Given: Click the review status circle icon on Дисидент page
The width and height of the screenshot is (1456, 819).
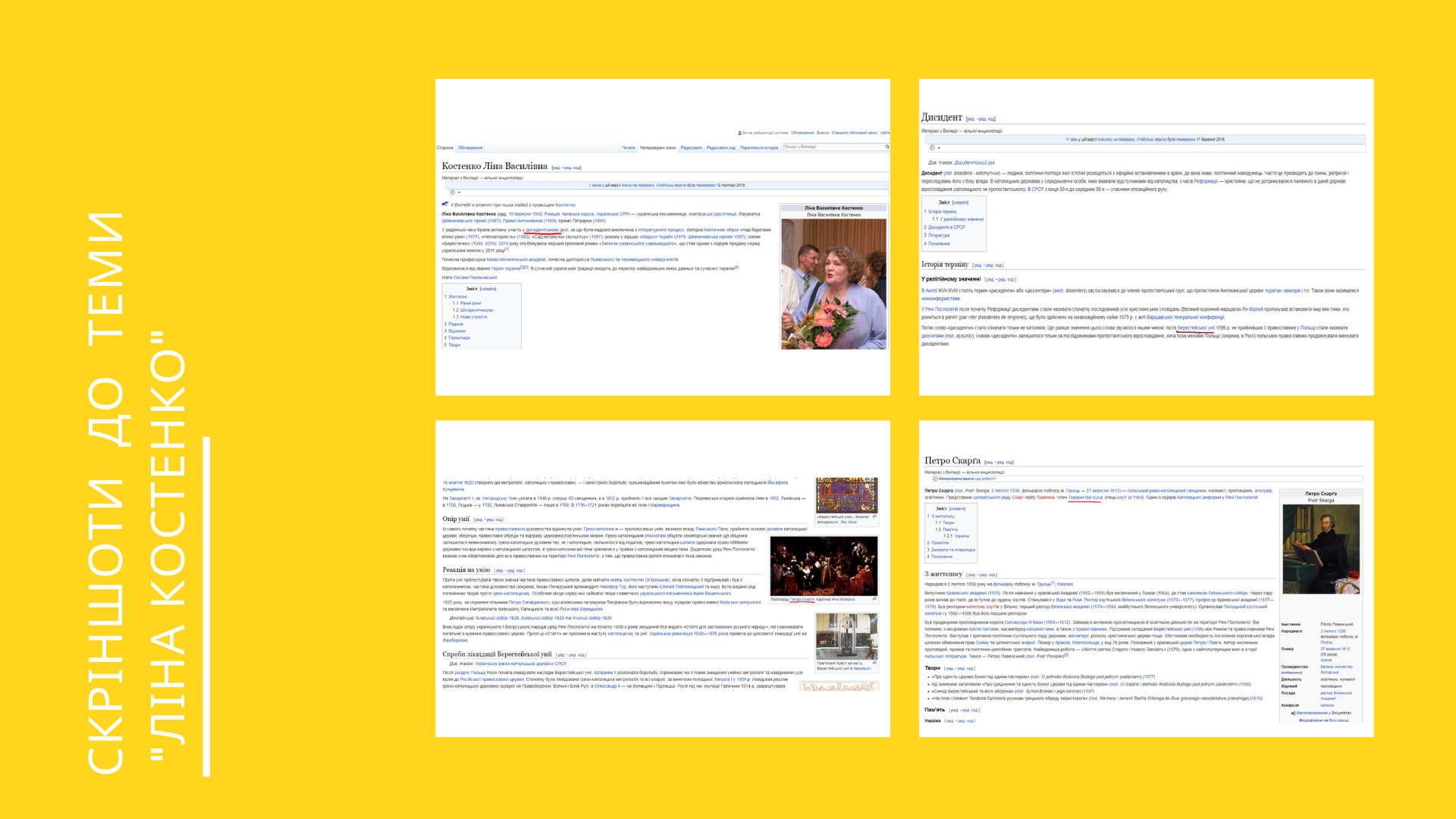Looking at the screenshot, I should pos(932,148).
